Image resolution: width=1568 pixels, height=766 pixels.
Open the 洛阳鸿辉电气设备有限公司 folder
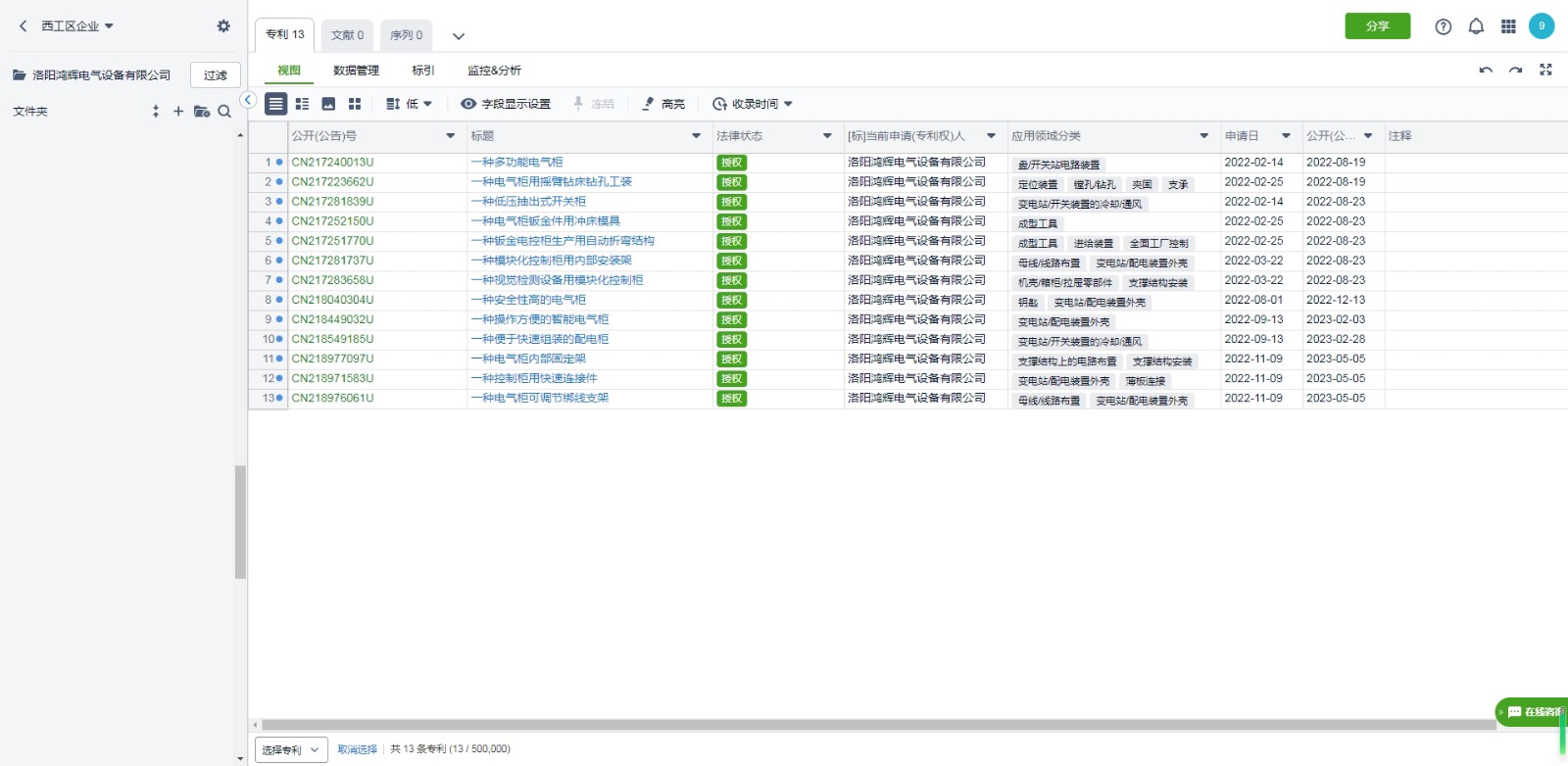coord(92,75)
